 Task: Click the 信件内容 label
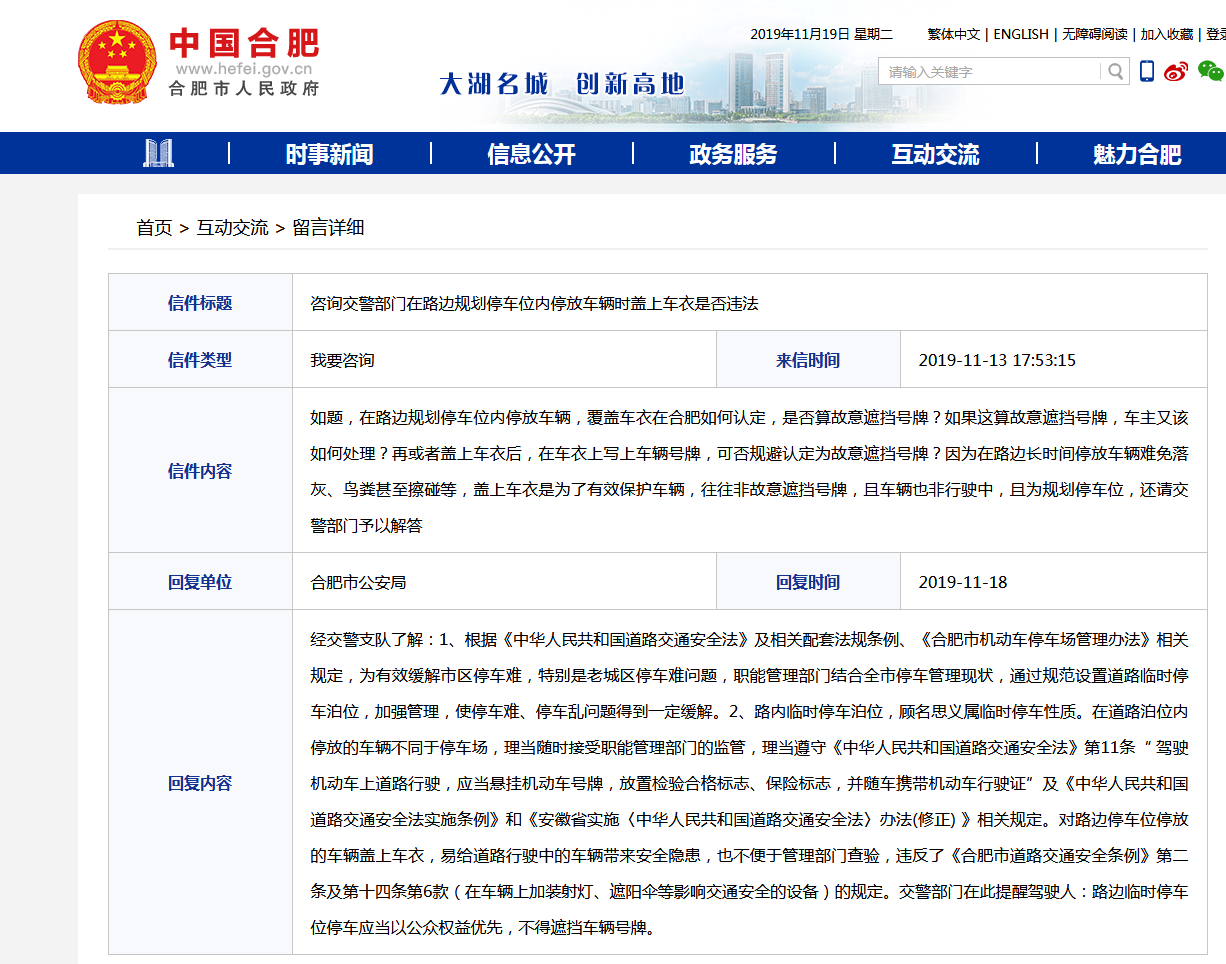coord(200,471)
